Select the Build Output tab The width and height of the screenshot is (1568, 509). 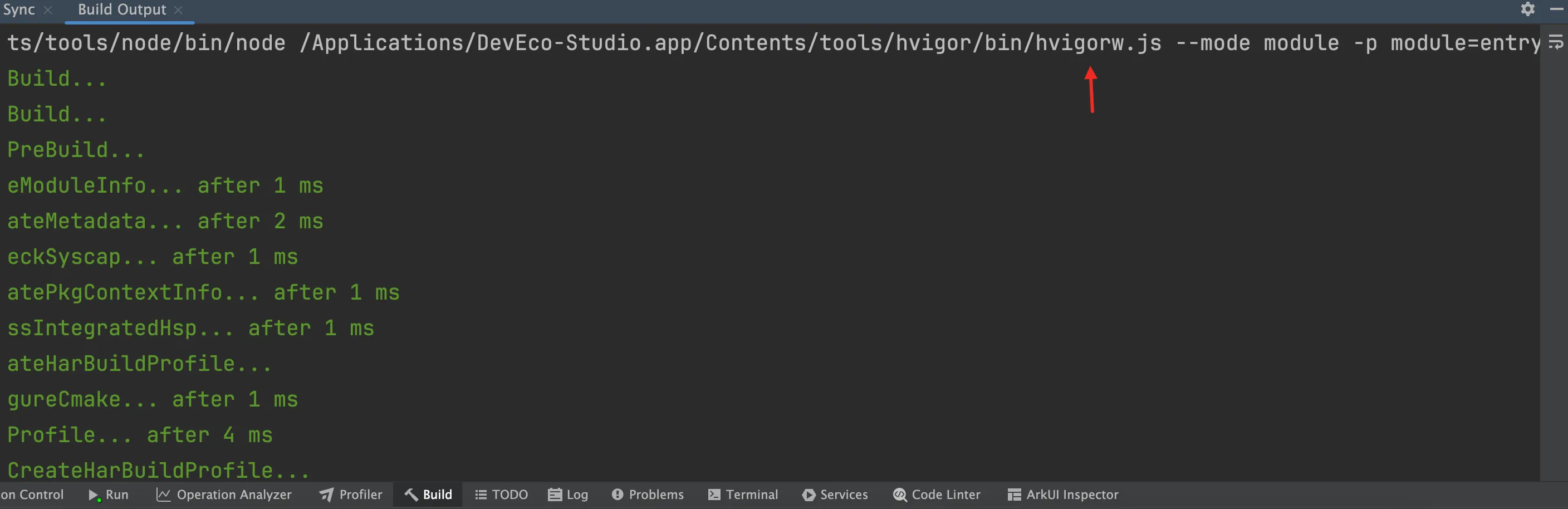pos(122,9)
